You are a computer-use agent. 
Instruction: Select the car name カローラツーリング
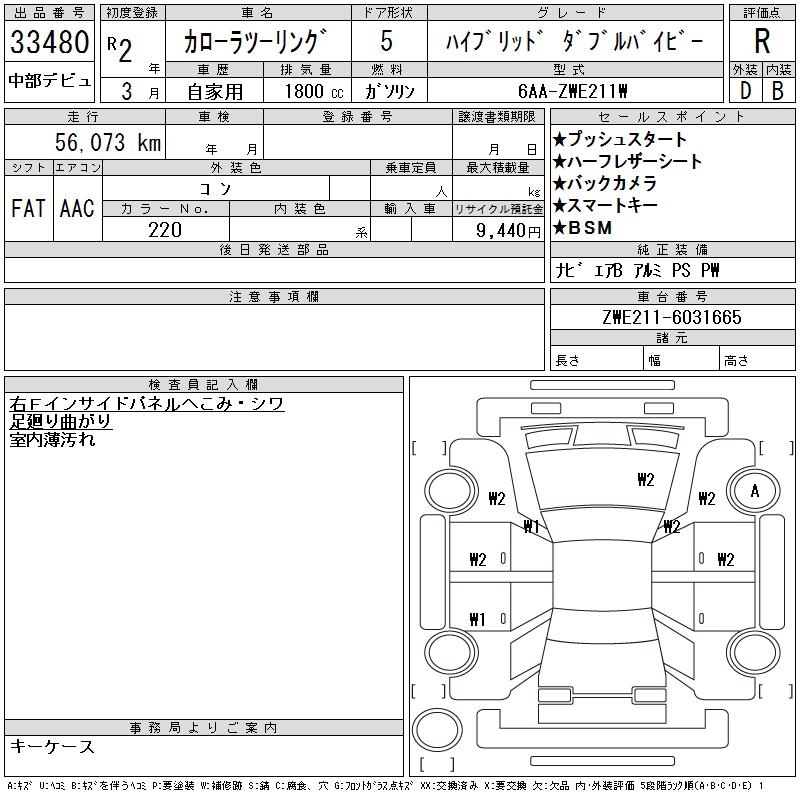tap(255, 41)
